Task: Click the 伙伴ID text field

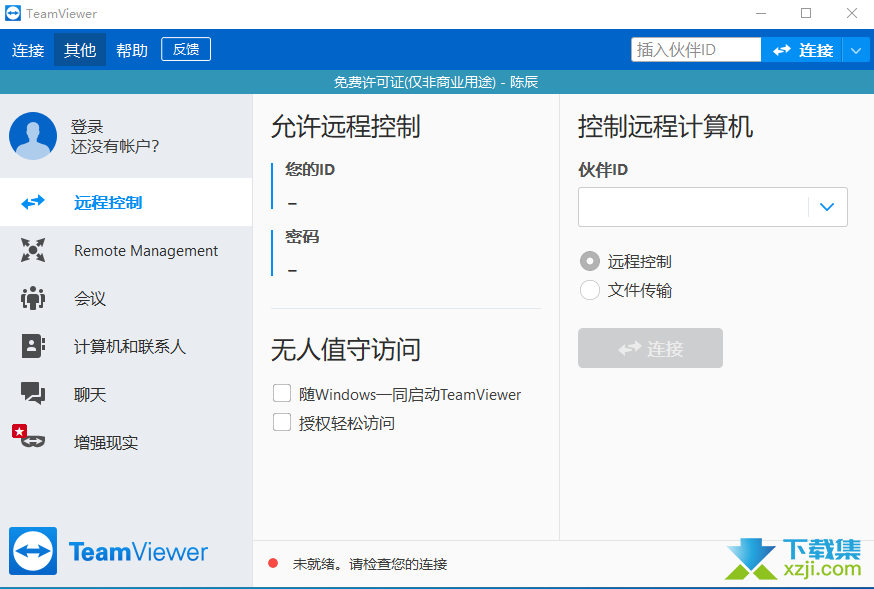Action: [x=693, y=207]
